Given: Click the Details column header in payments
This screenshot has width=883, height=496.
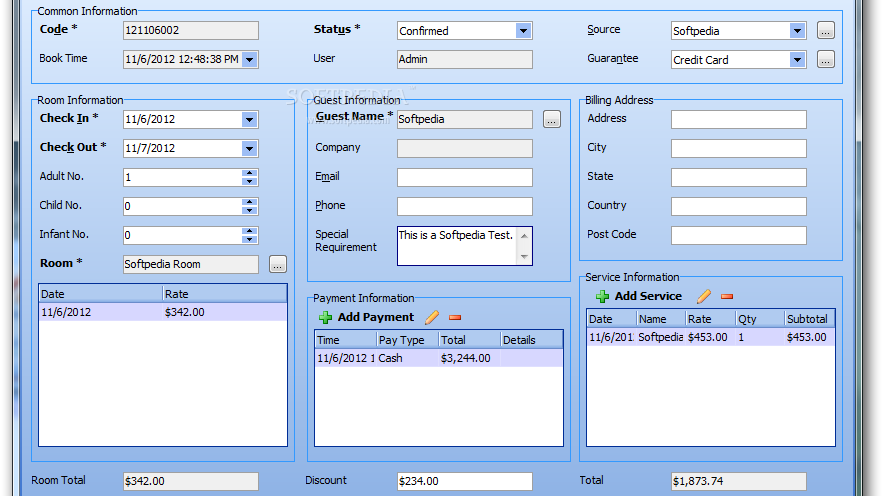Looking at the screenshot, I should point(531,340).
